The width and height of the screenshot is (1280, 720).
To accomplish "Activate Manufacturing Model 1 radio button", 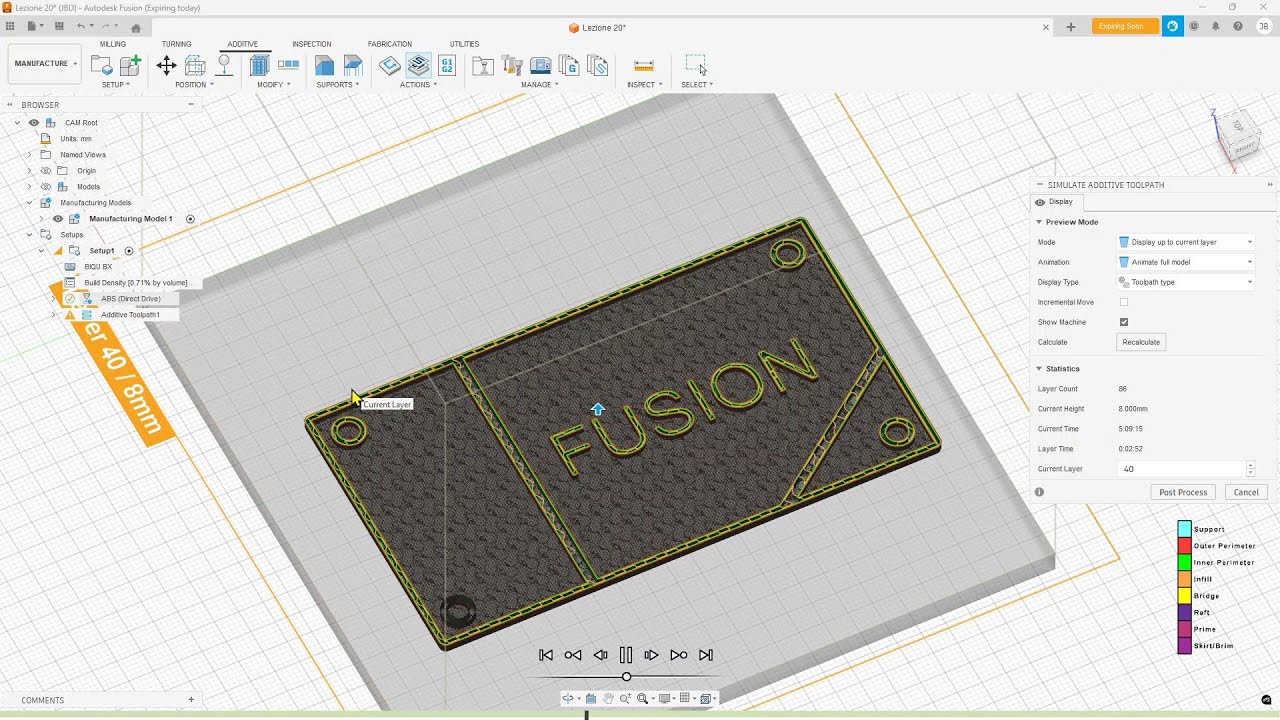I will pyautogui.click(x=190, y=219).
